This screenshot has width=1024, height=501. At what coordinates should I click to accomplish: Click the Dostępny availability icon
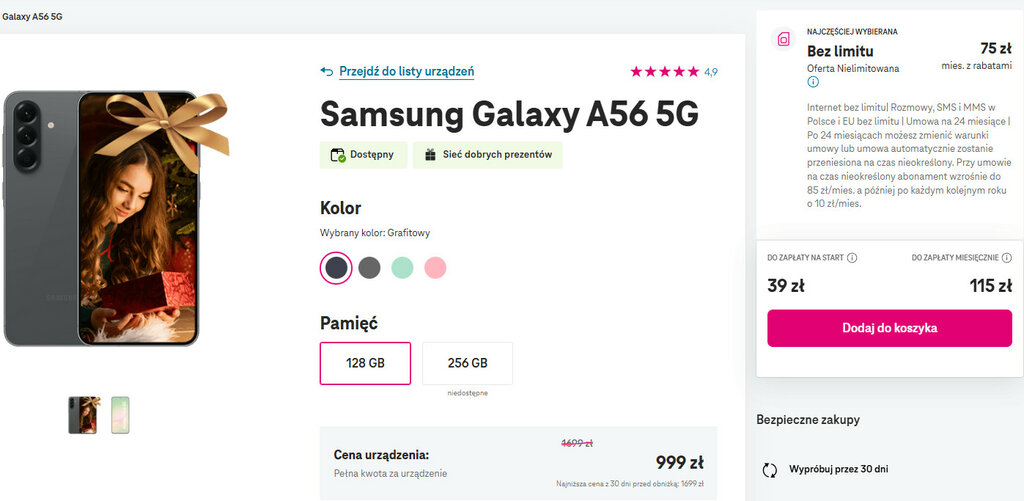coord(338,155)
